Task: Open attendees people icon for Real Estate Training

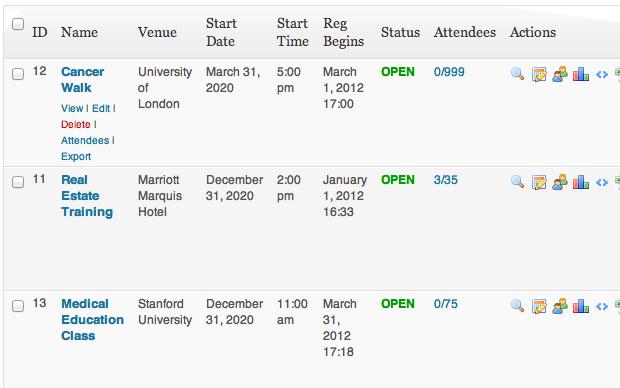Action: point(560,182)
